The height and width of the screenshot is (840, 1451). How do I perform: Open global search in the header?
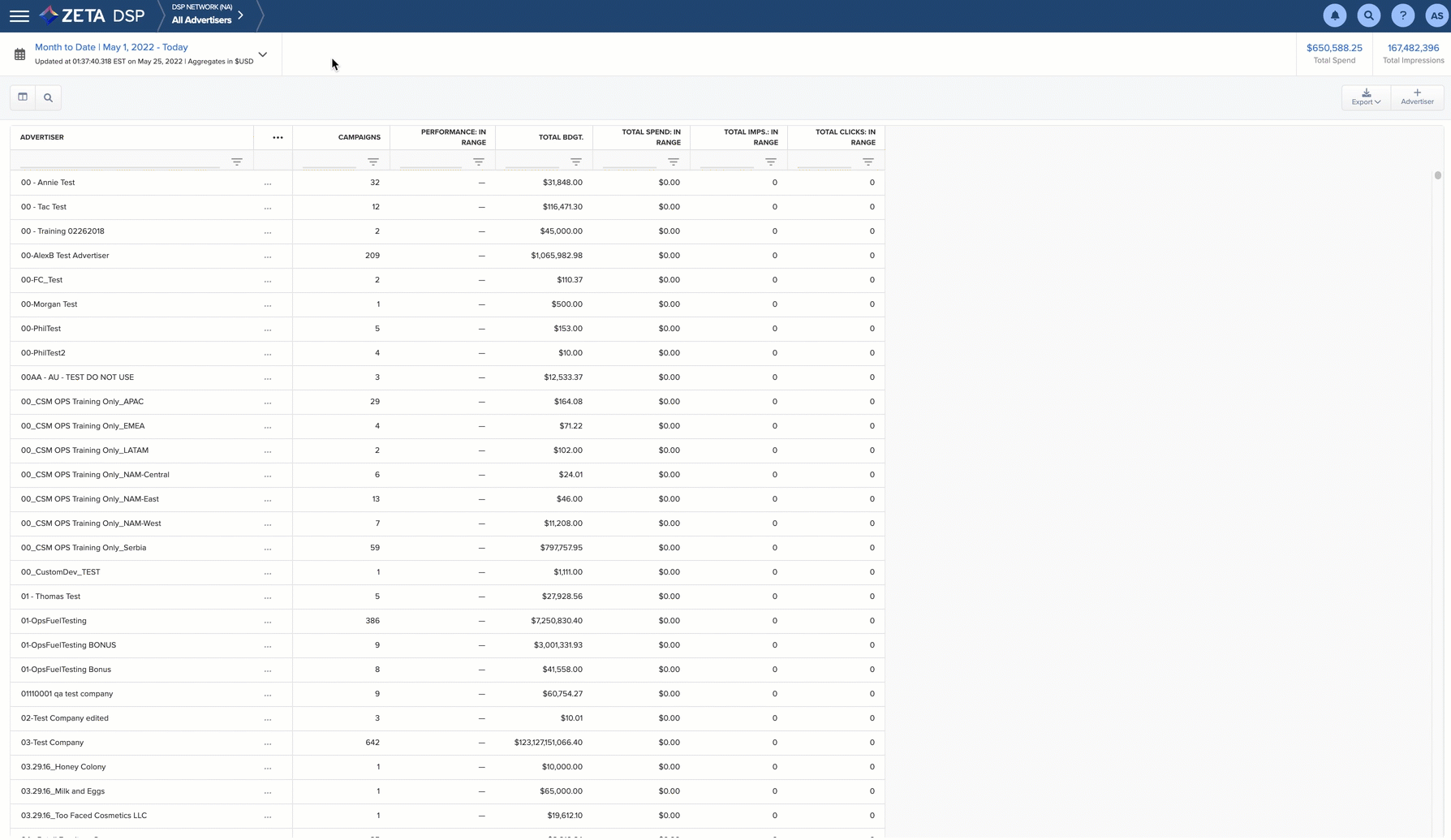pos(1368,15)
